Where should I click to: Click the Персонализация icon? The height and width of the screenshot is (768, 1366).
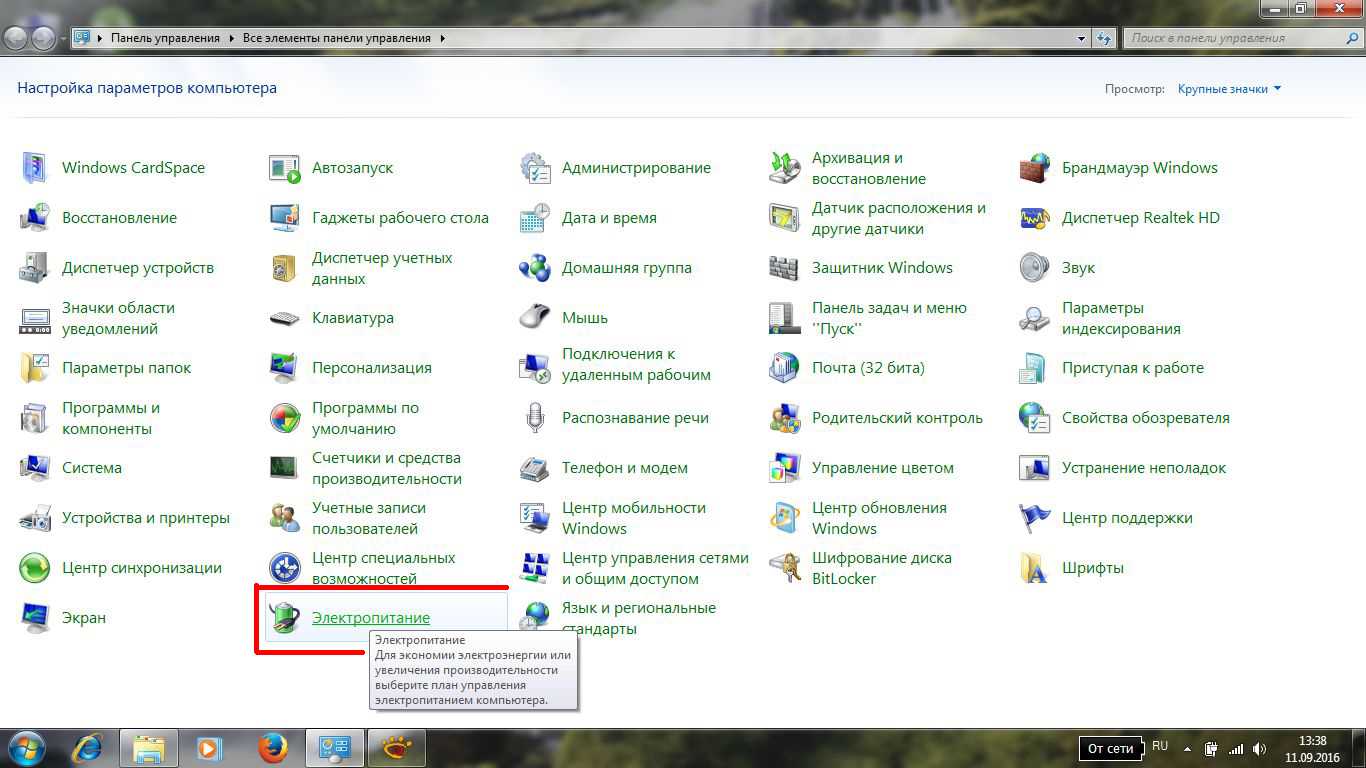[285, 368]
